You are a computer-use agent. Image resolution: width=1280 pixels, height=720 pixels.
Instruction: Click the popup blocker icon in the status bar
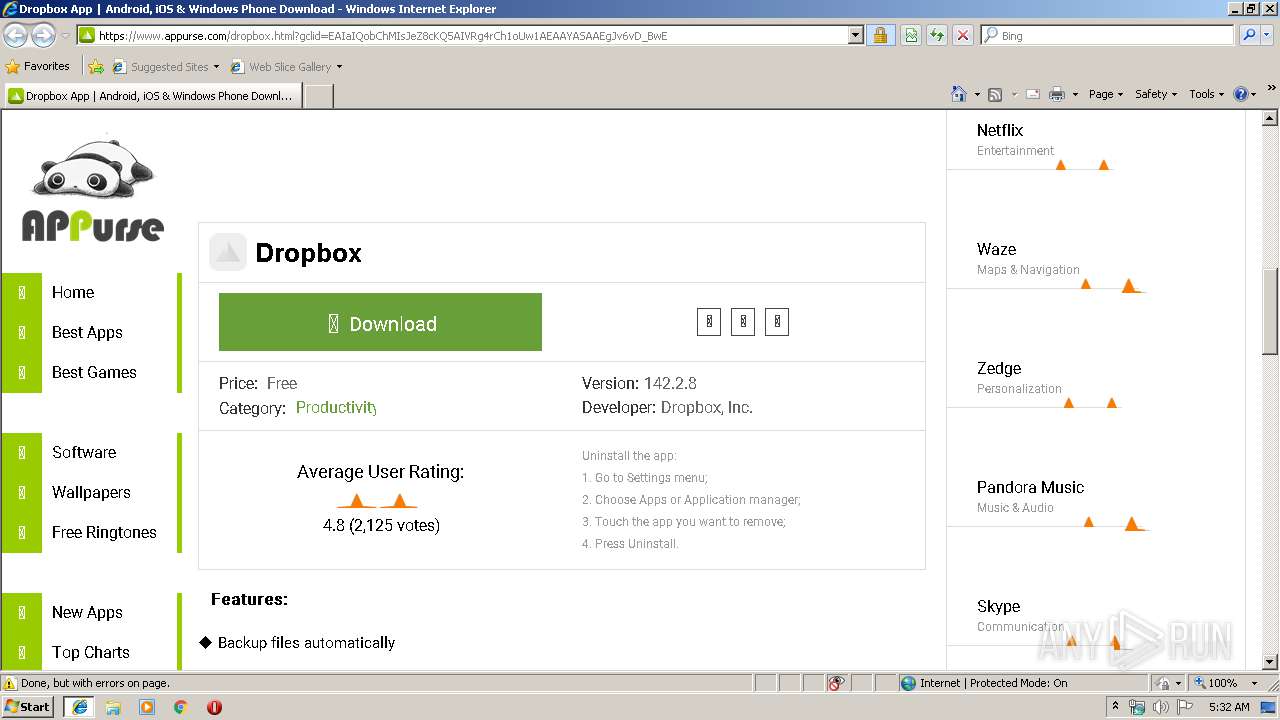click(x=837, y=683)
